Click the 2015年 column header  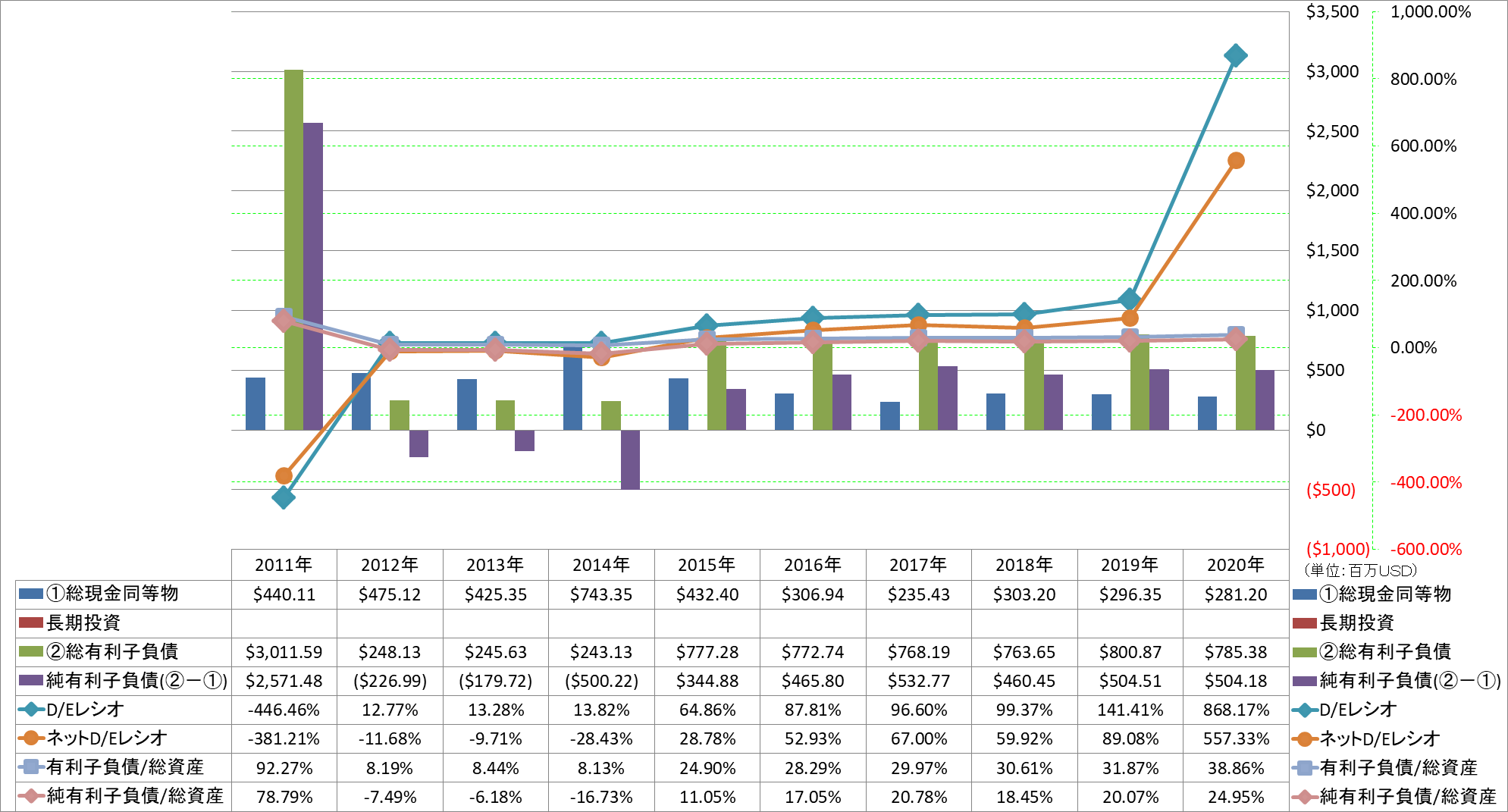[x=707, y=565]
